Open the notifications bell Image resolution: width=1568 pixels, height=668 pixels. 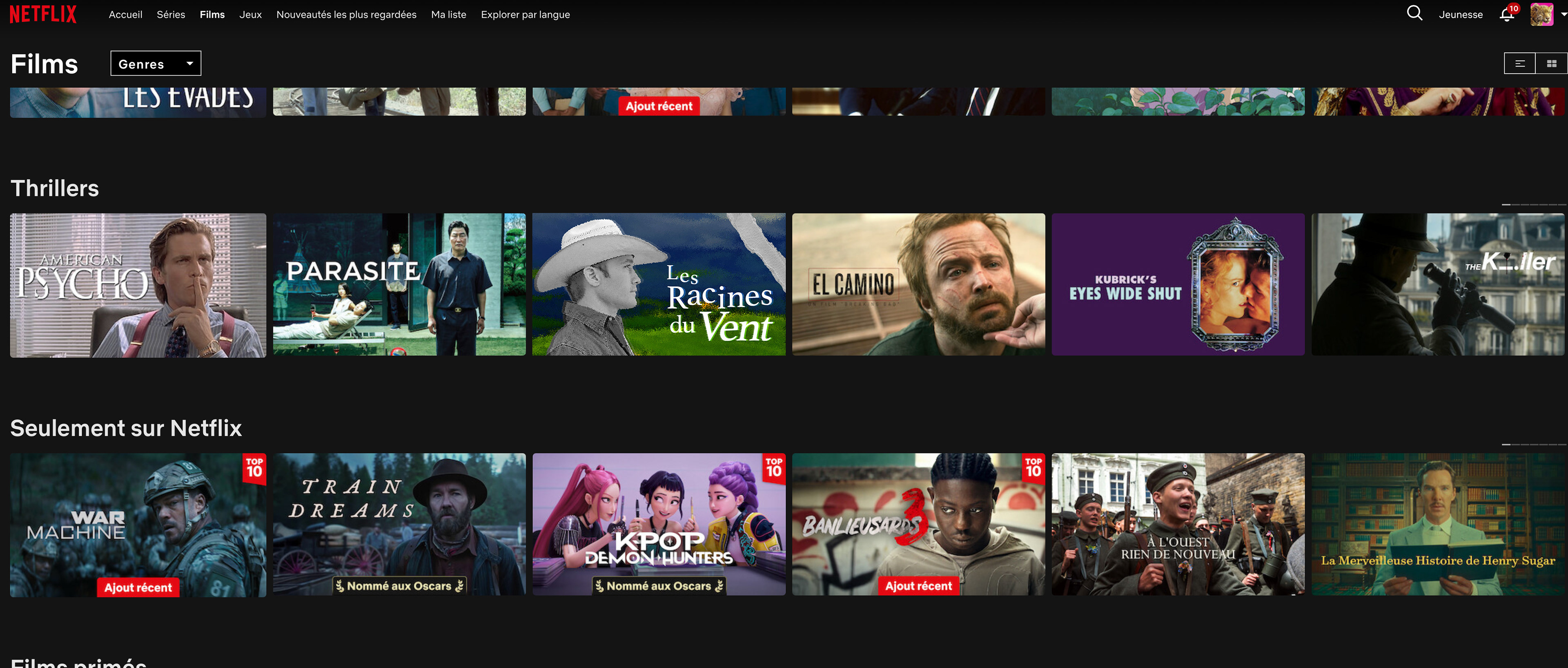(x=1506, y=14)
